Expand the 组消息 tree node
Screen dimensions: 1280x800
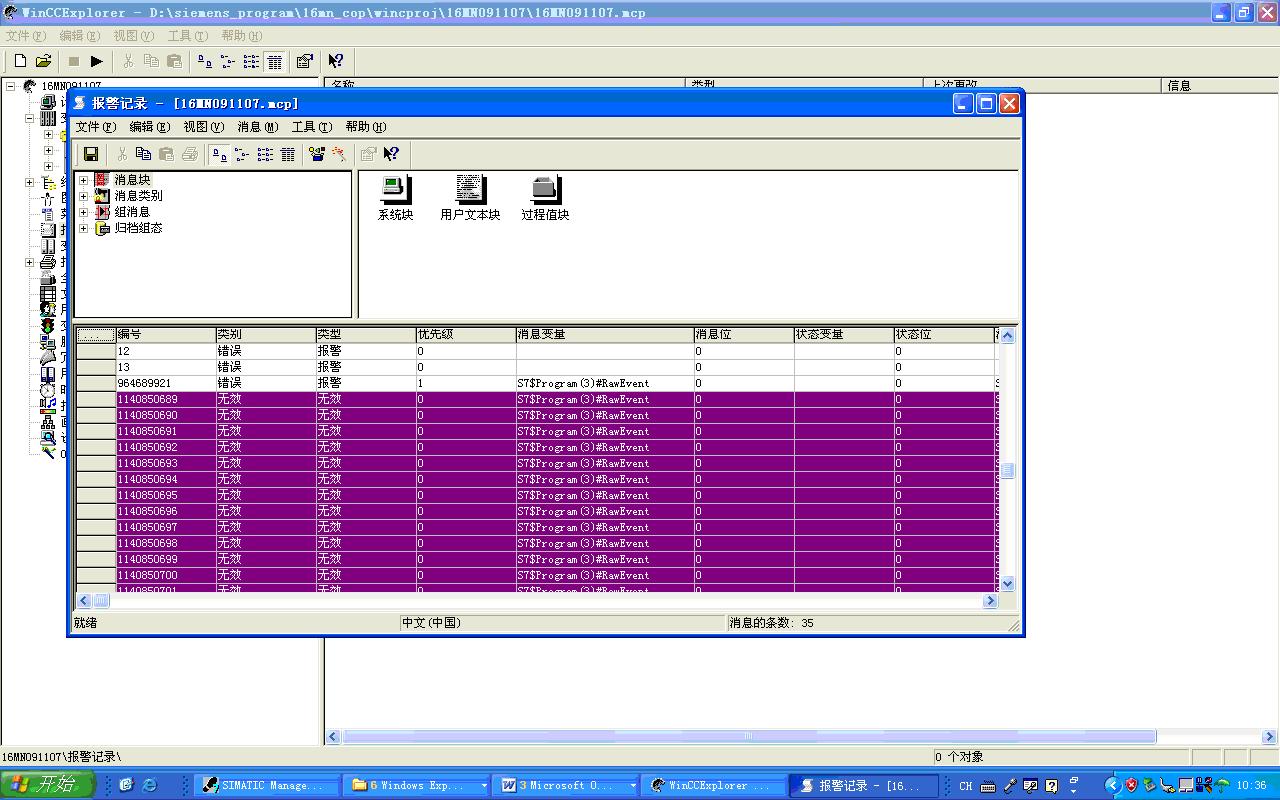point(84,212)
